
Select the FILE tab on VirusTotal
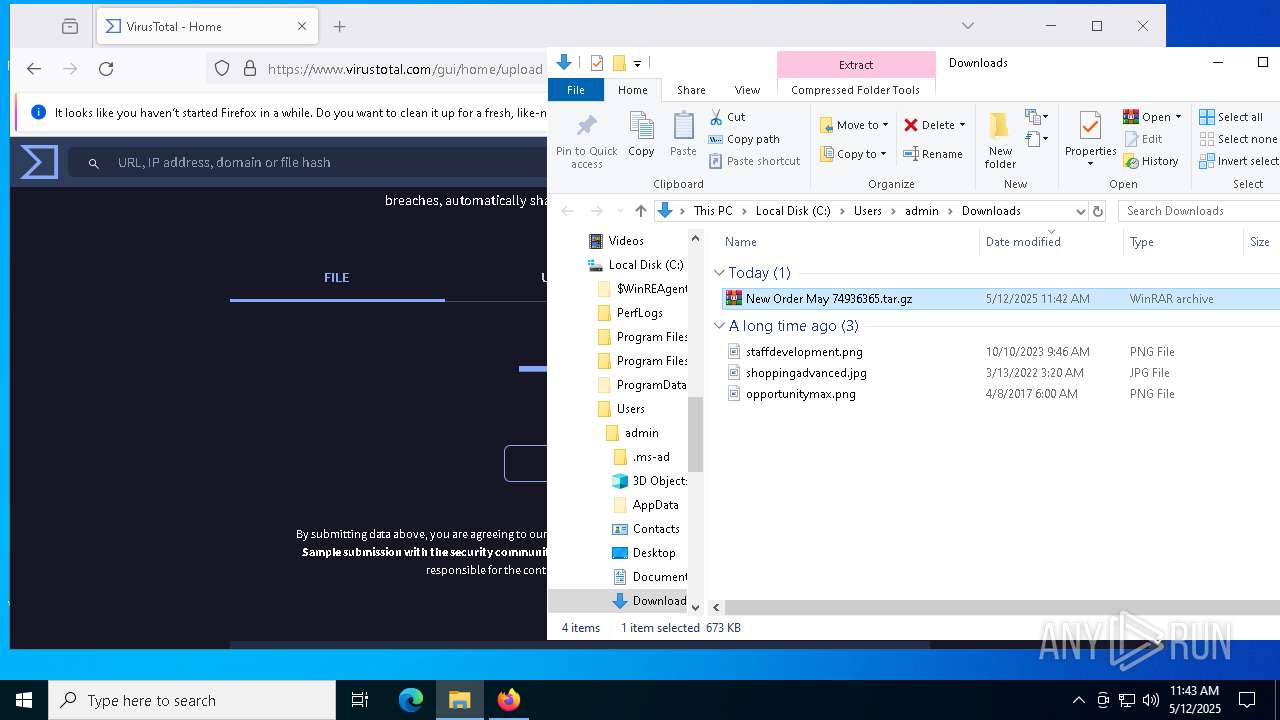337,278
